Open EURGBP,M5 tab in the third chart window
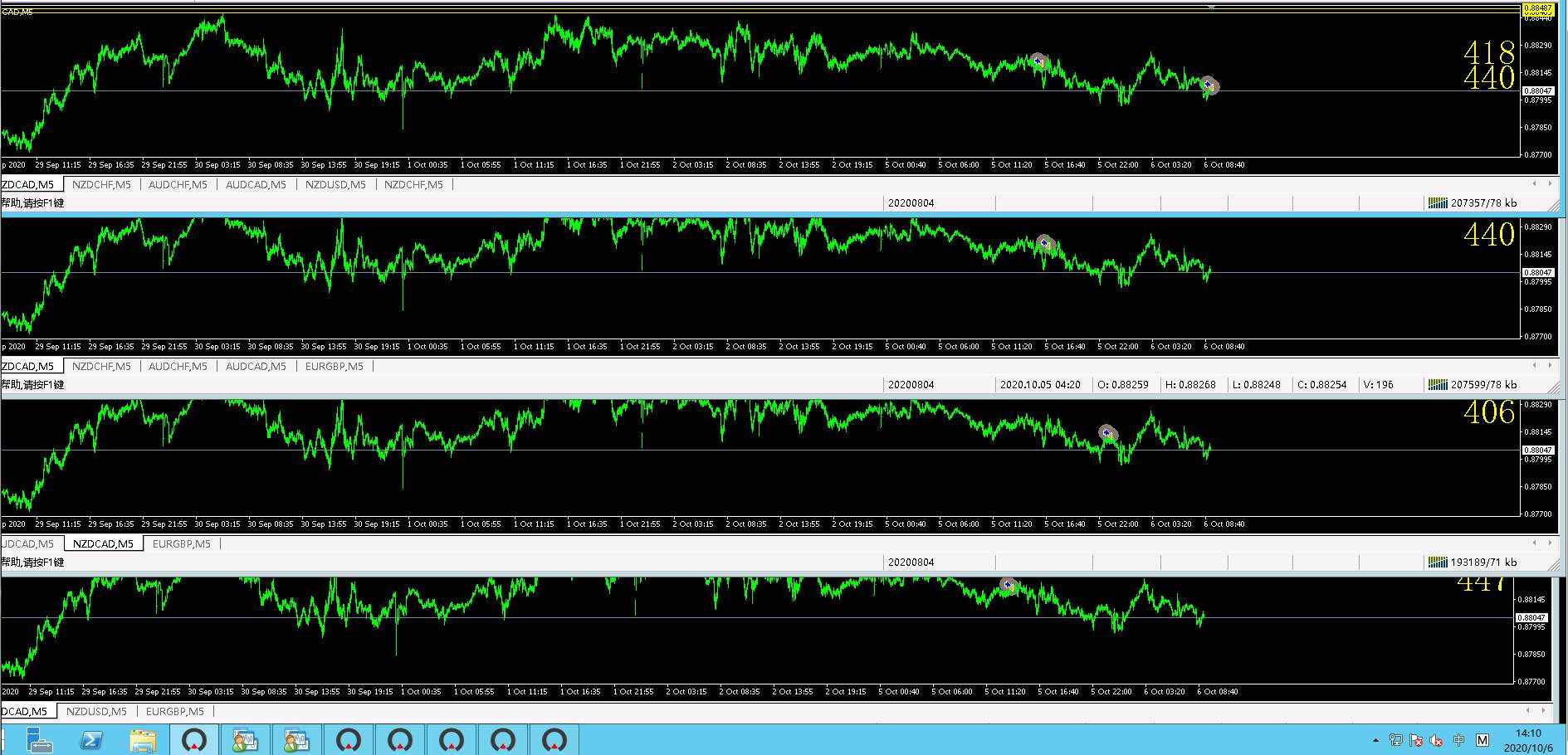Image resolution: width=1568 pixels, height=755 pixels. [182, 543]
